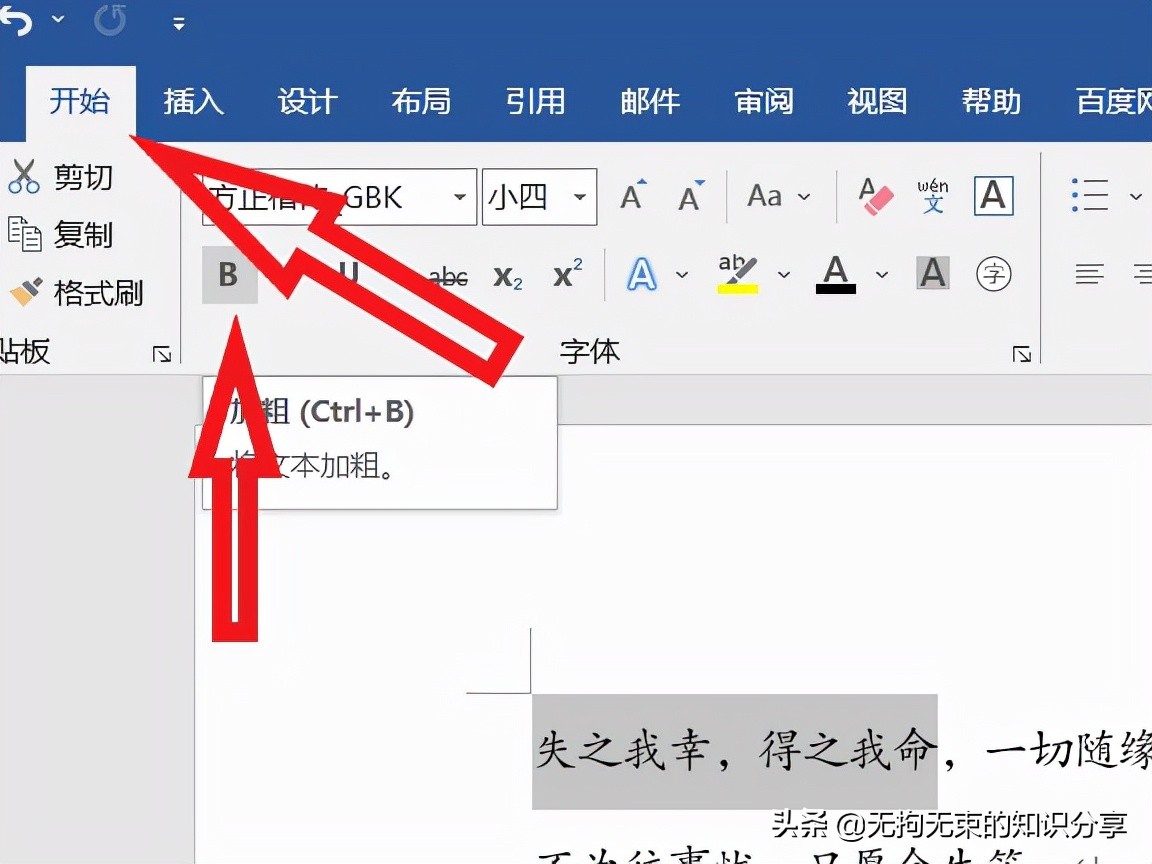1152x864 pixels.
Task: Click the Enclose Characters (带圈字符) icon
Action: pos(994,273)
